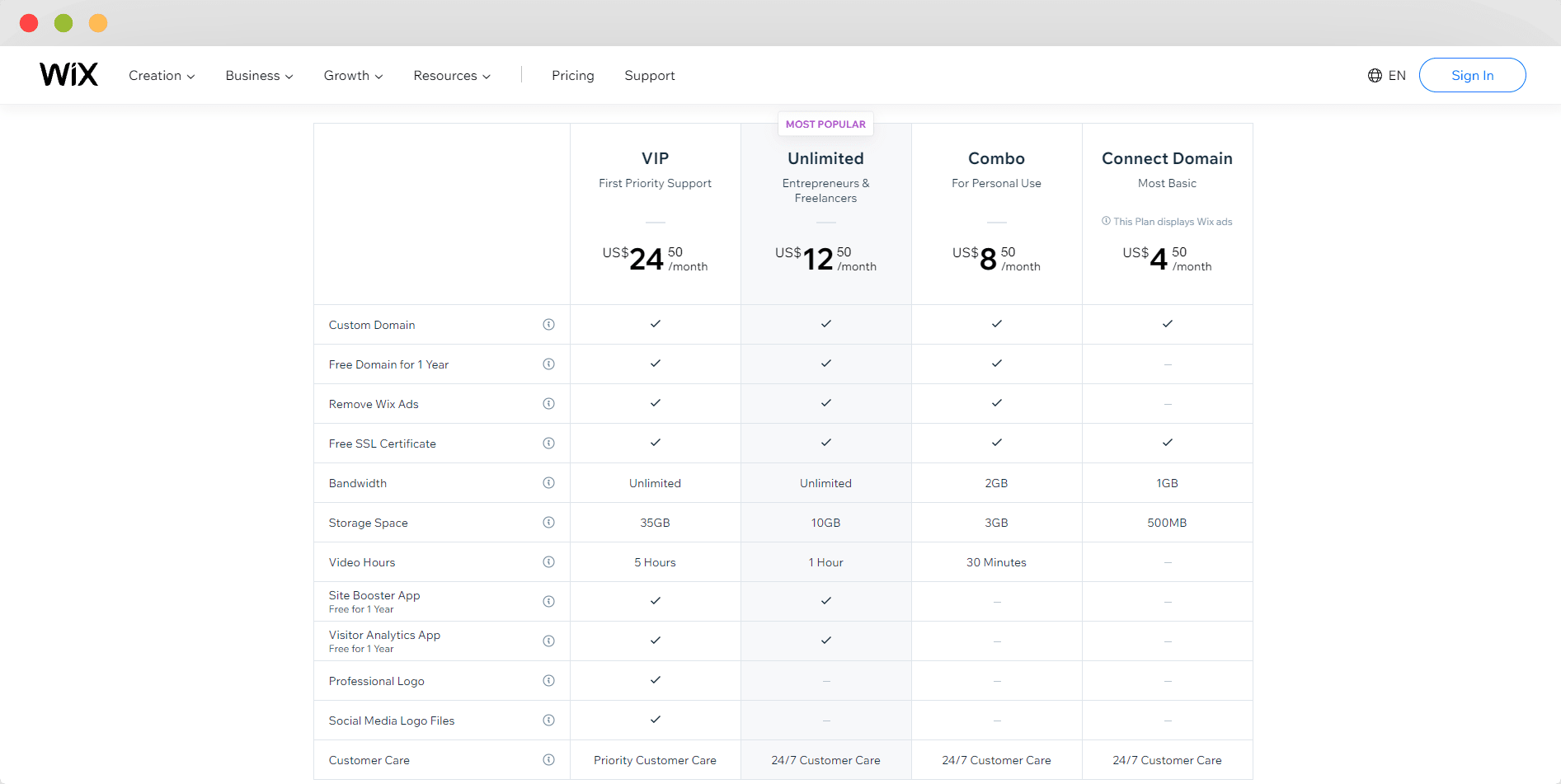
Task: Click '1GB' bandwidth under Connect Domain
Action: (x=1168, y=483)
